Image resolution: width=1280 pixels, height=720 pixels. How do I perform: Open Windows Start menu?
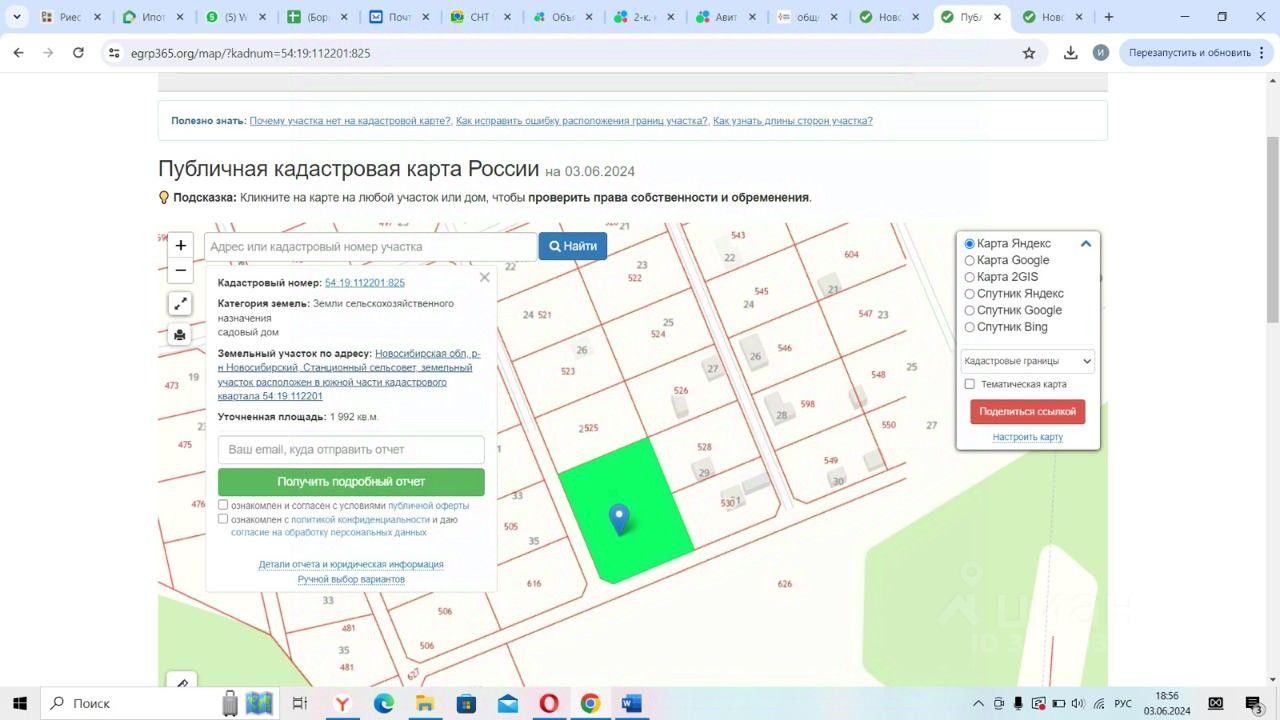(19, 703)
